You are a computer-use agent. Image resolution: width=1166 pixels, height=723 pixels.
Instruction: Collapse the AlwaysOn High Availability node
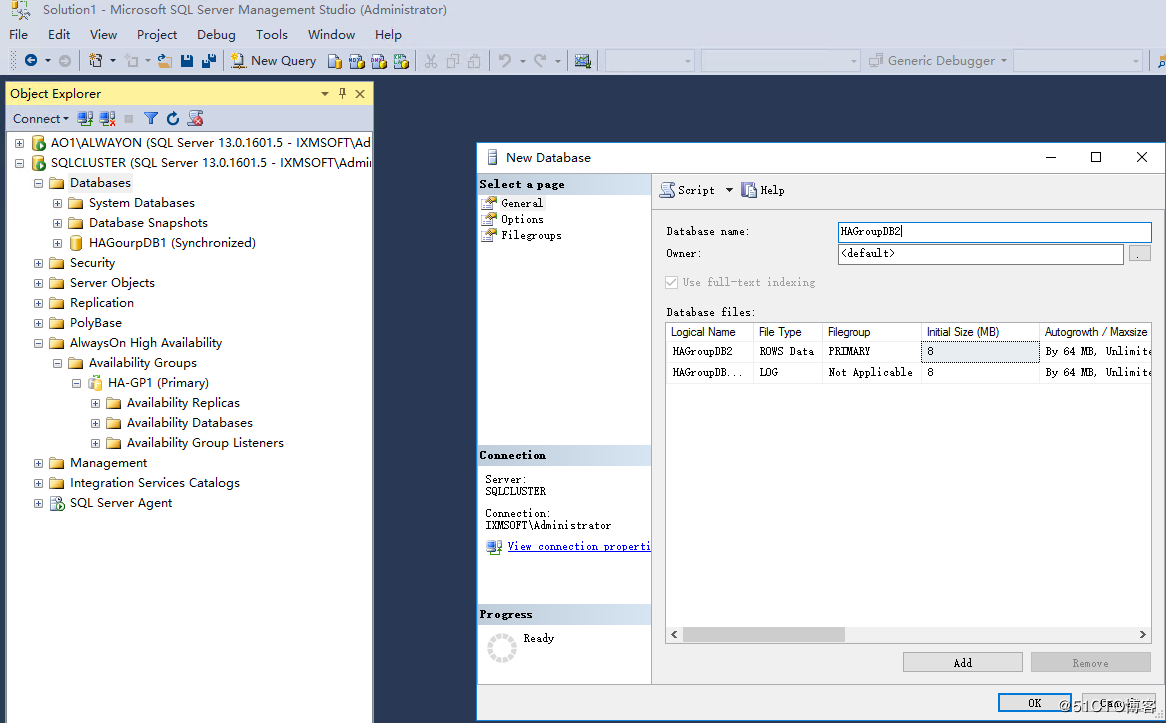click(x=38, y=342)
